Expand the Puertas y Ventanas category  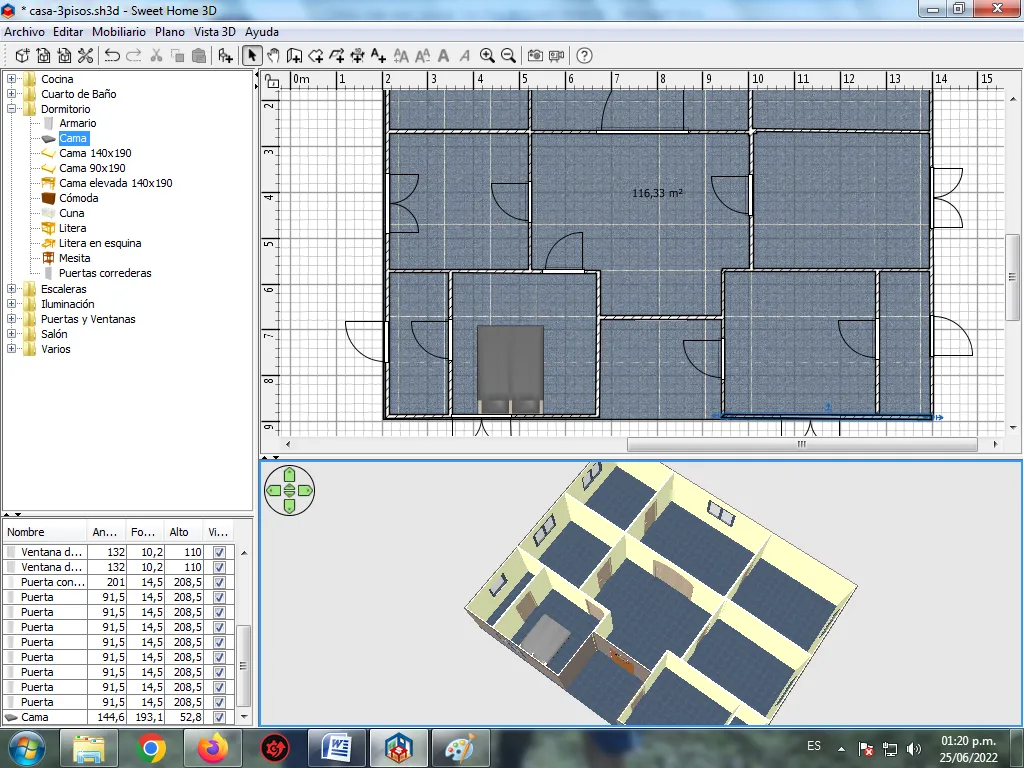coord(11,319)
